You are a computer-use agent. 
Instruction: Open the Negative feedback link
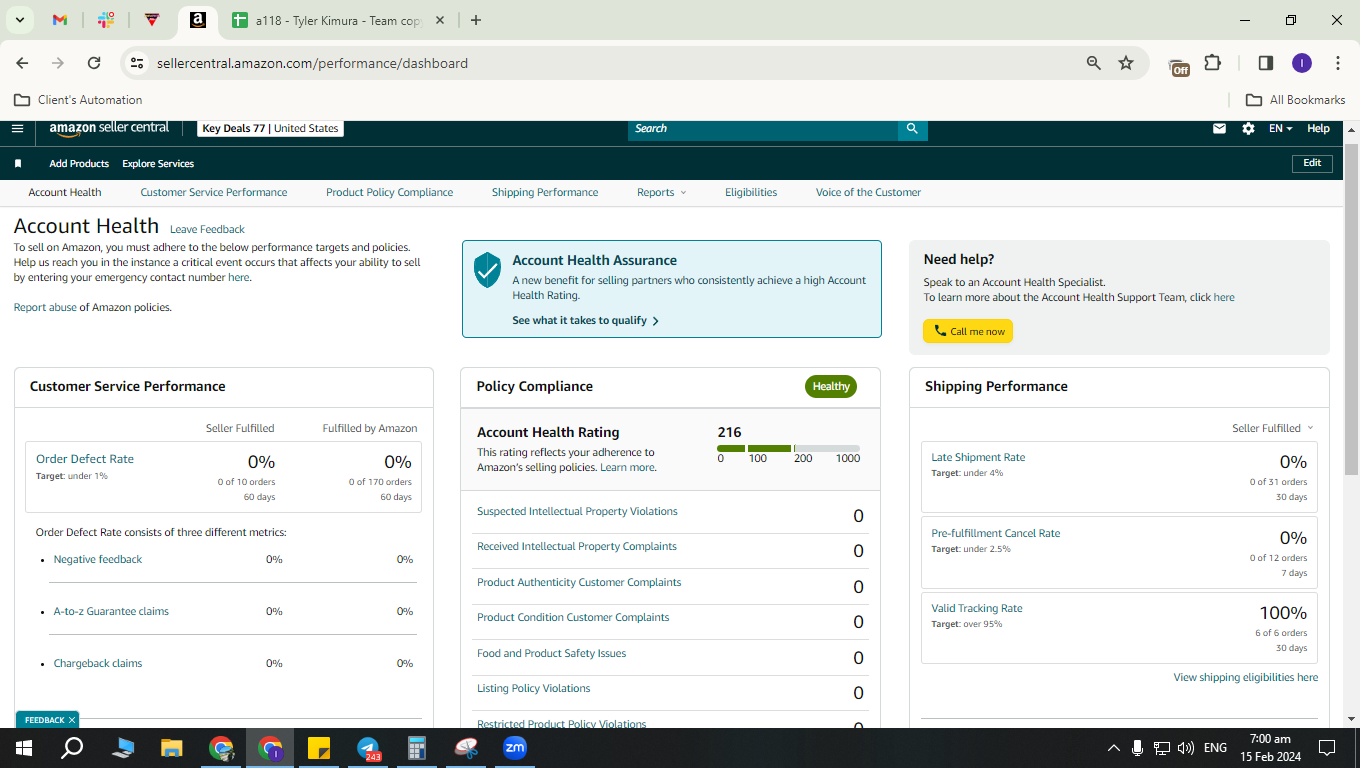click(x=98, y=559)
